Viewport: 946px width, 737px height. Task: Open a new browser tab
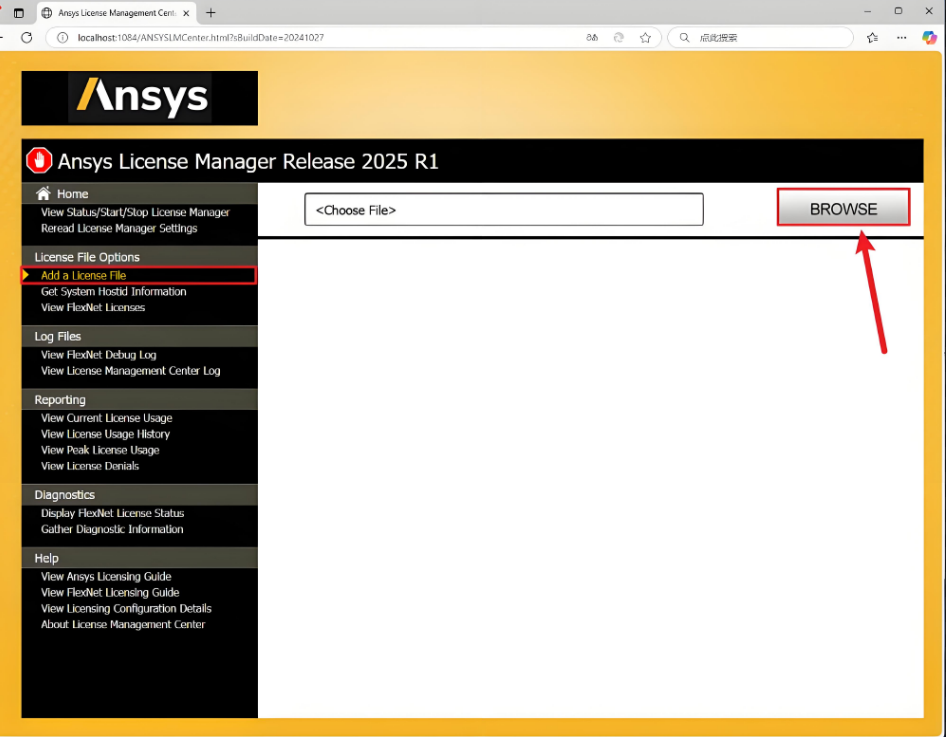click(211, 13)
